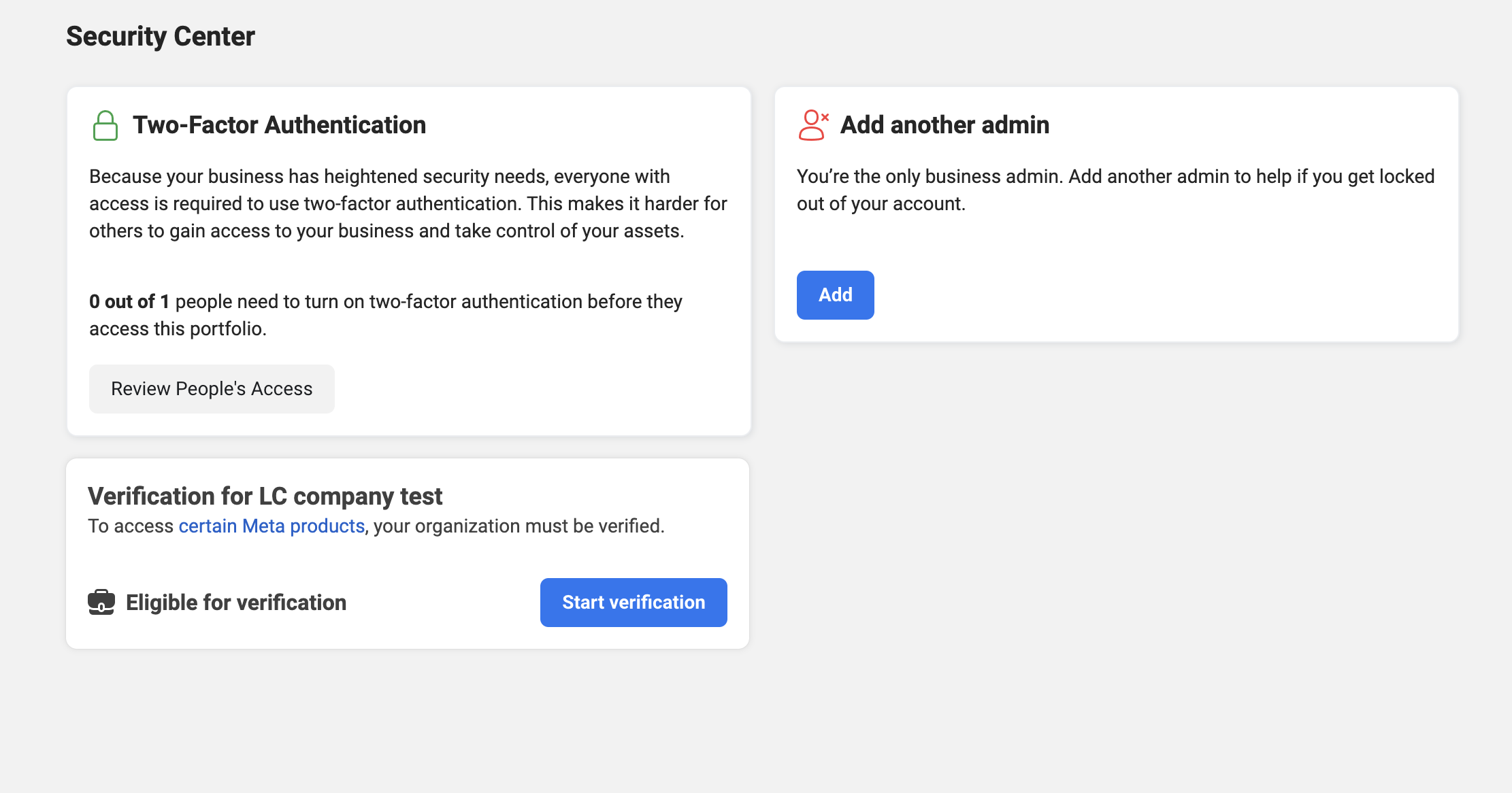Click 'take control of your assets' line

[569, 231]
